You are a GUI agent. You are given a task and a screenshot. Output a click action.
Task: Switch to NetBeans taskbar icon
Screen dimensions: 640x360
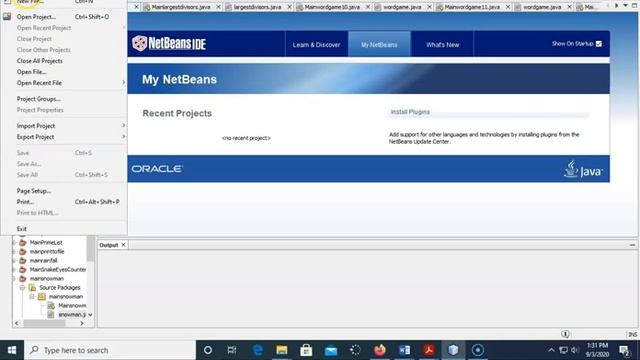coord(453,350)
